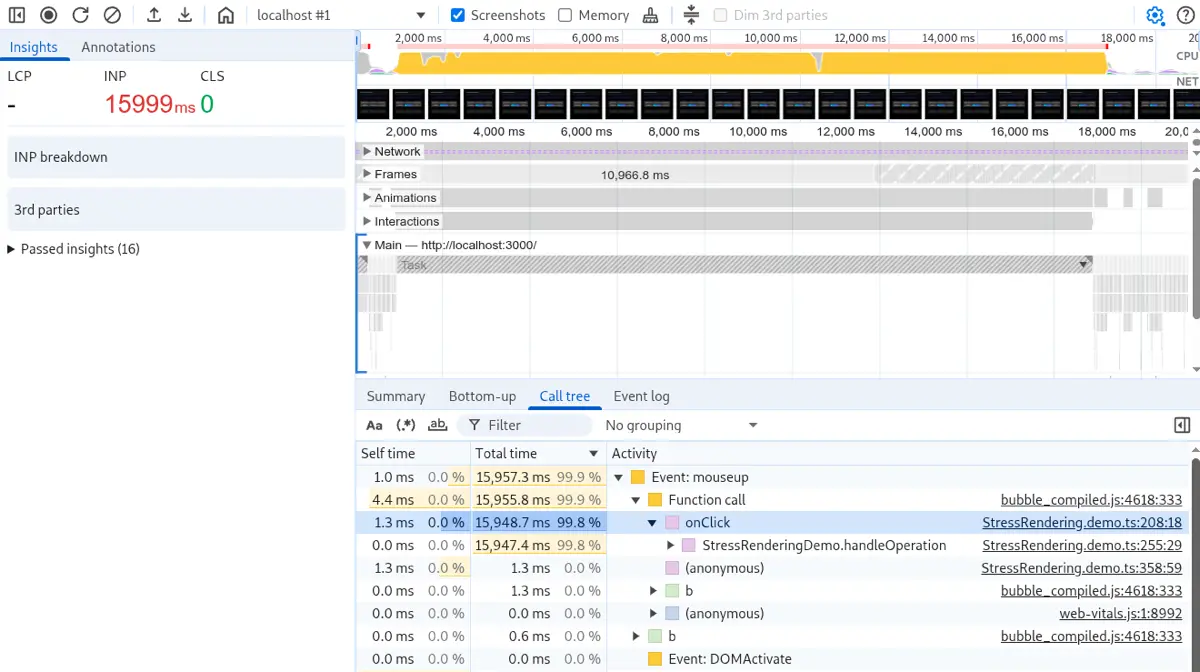Switch to the Bottom-up tab
Image resolution: width=1200 pixels, height=672 pixels.
tap(482, 396)
